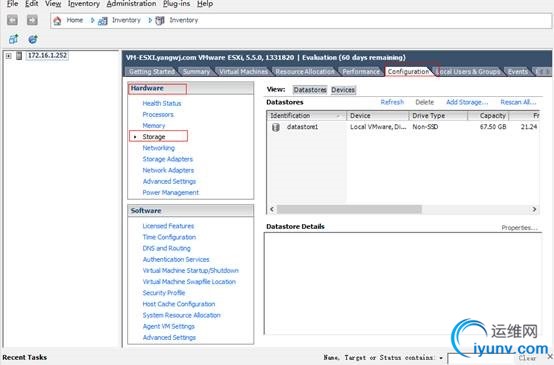Click the new virtual machine toolbar icon
Image resolution: width=554 pixels, height=365 pixels.
pos(13,39)
